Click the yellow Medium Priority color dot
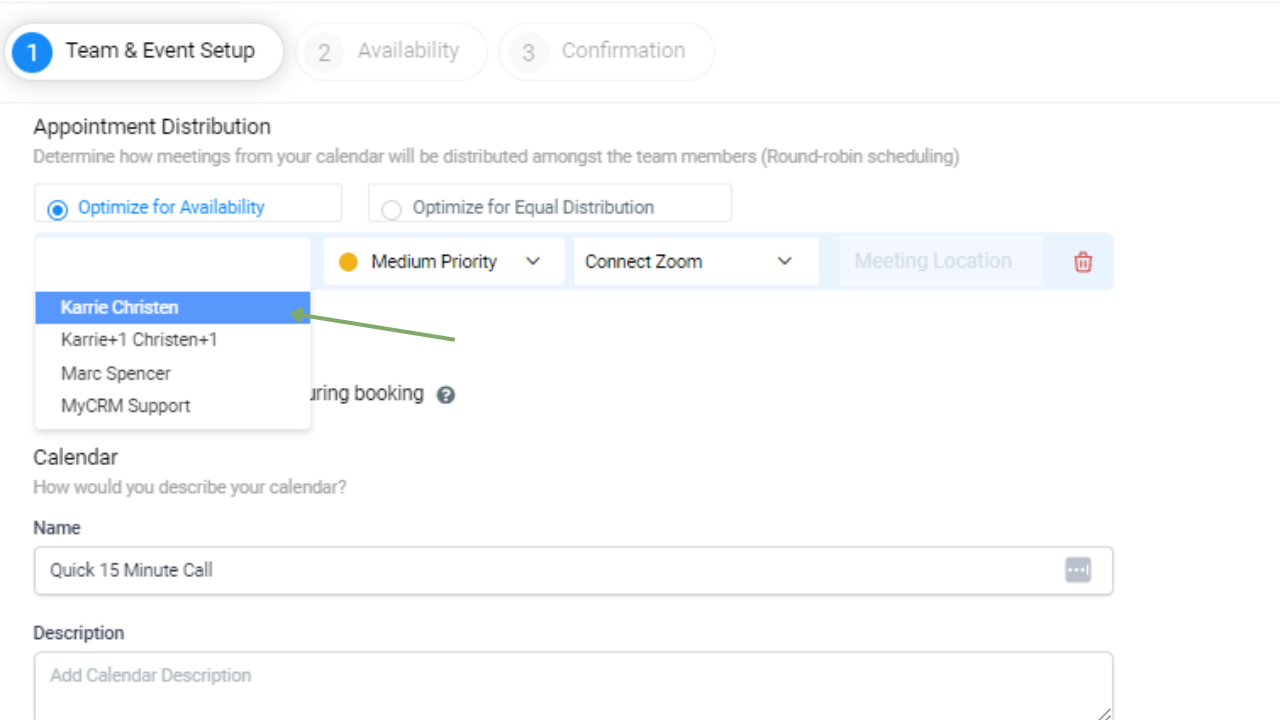Screen dimensions: 1280x720 pyautogui.click(x=348, y=262)
